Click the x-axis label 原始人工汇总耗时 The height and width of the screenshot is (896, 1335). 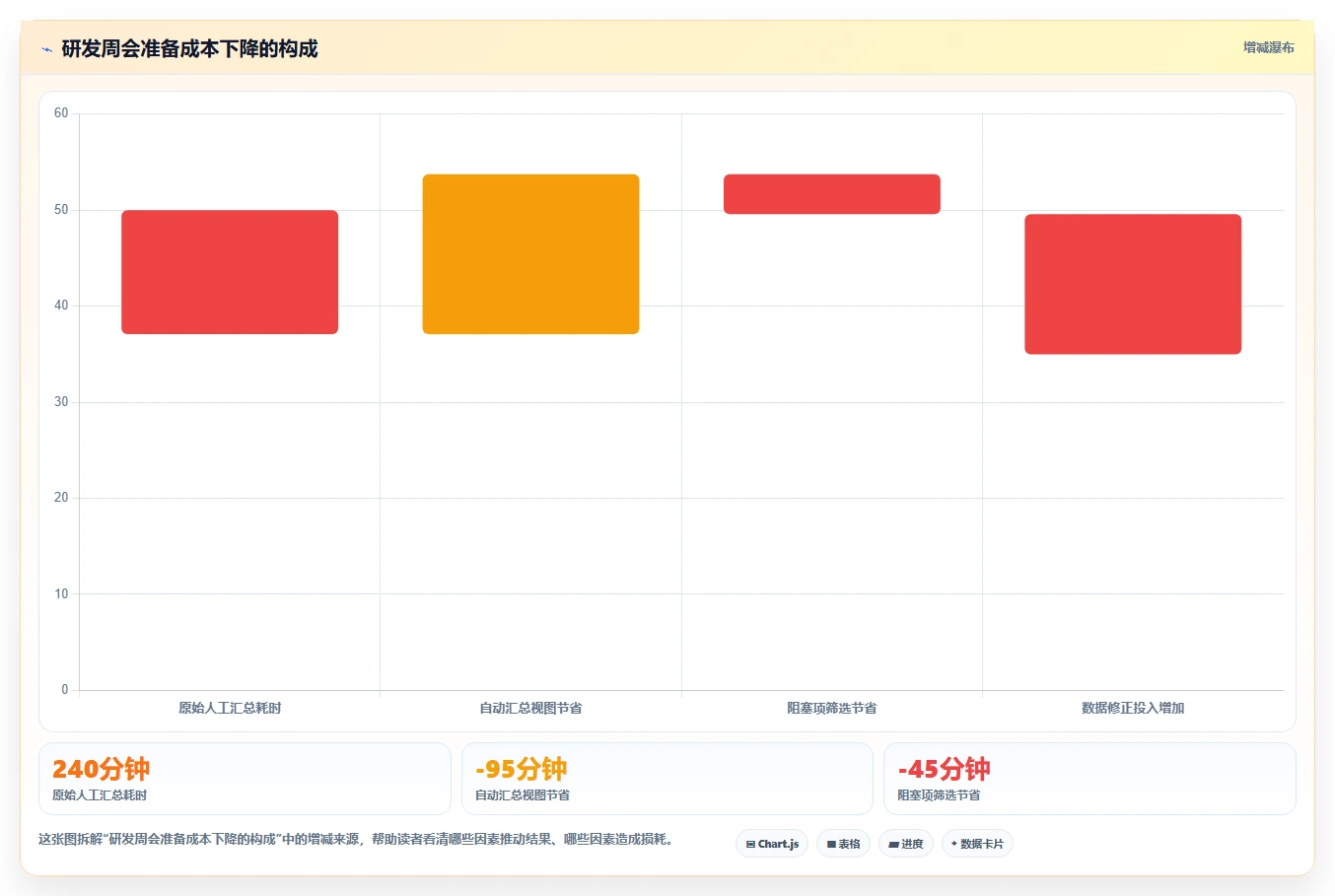click(x=230, y=708)
